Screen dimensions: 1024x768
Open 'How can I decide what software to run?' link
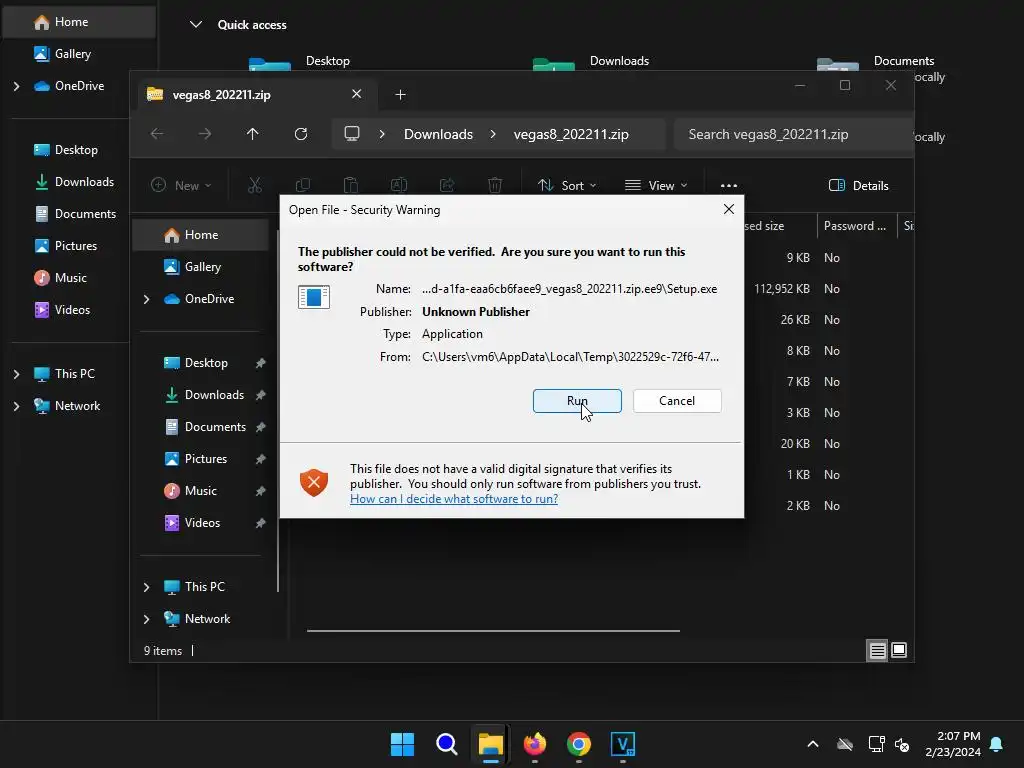[x=454, y=499]
